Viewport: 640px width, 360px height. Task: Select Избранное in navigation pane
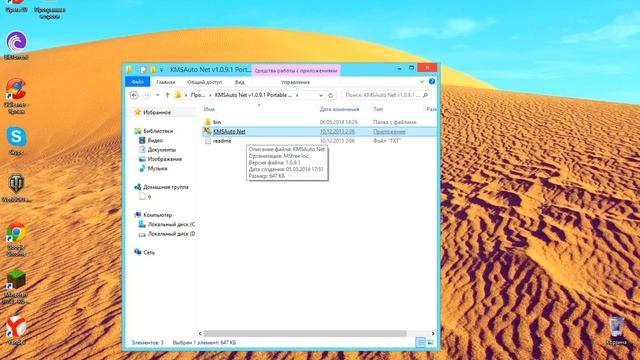click(x=157, y=112)
